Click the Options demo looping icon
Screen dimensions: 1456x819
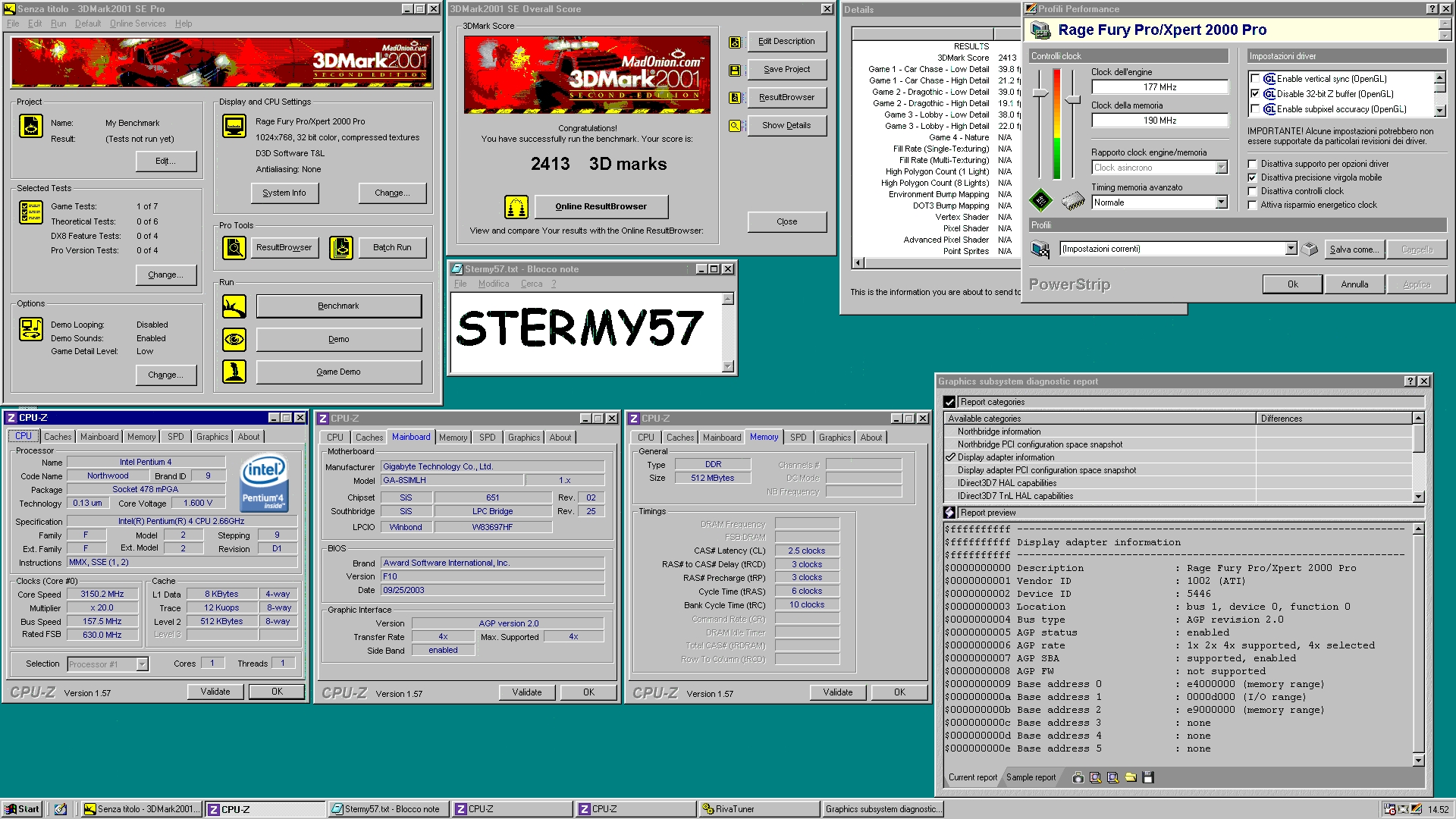pyautogui.click(x=31, y=329)
